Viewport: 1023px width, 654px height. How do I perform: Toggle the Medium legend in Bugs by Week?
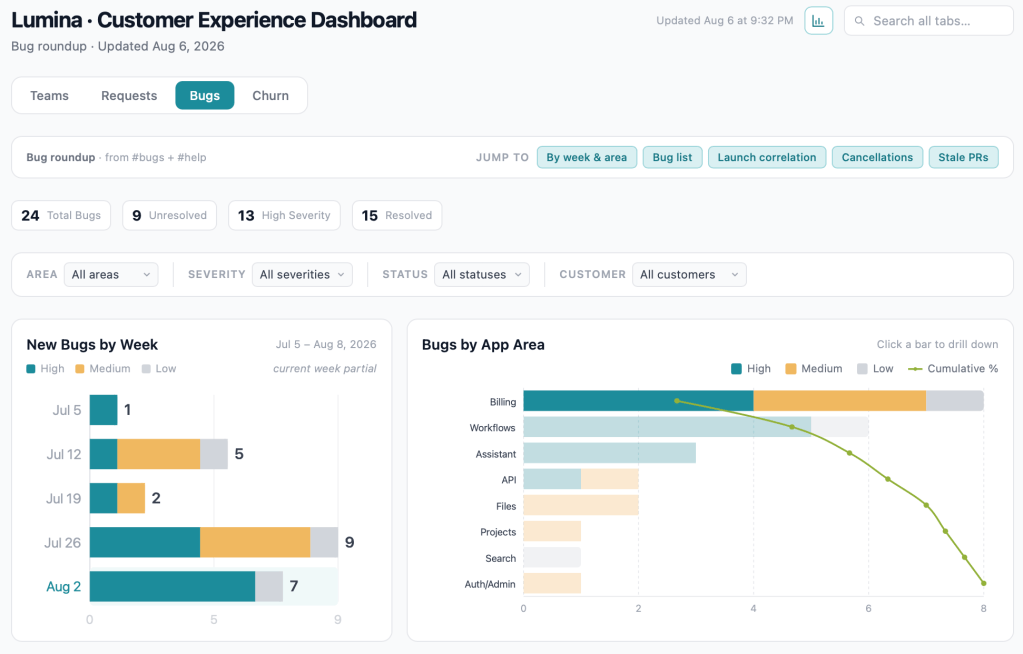pos(102,369)
